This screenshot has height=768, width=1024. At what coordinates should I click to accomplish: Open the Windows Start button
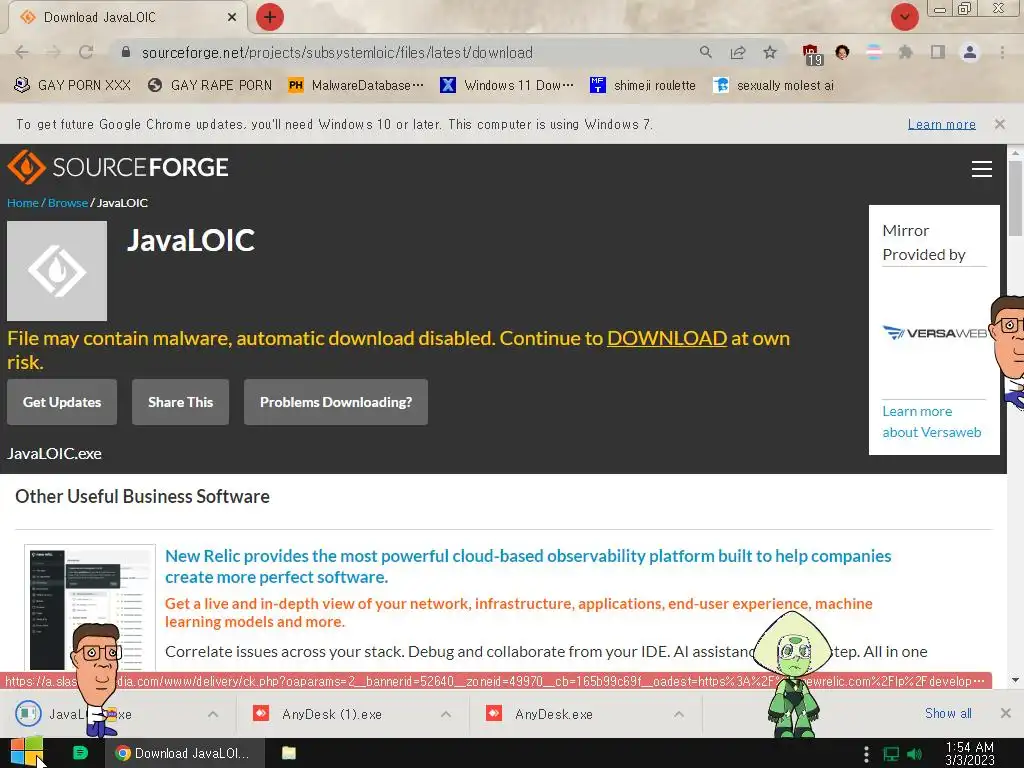pyautogui.click(x=27, y=752)
